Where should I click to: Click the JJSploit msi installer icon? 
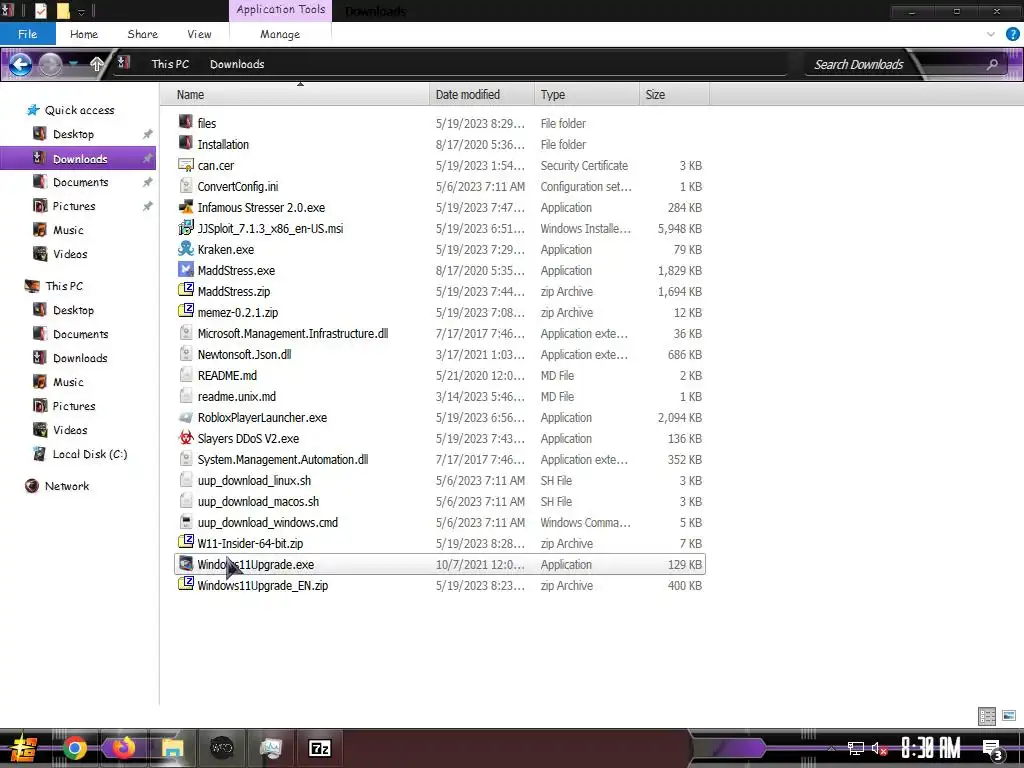point(186,228)
